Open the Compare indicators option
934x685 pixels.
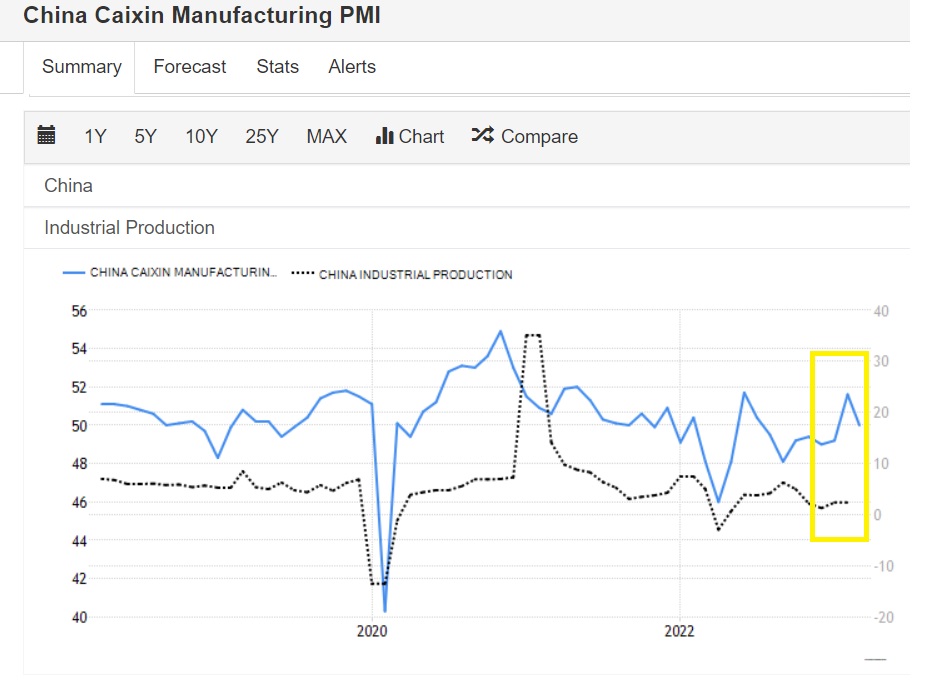[524, 136]
